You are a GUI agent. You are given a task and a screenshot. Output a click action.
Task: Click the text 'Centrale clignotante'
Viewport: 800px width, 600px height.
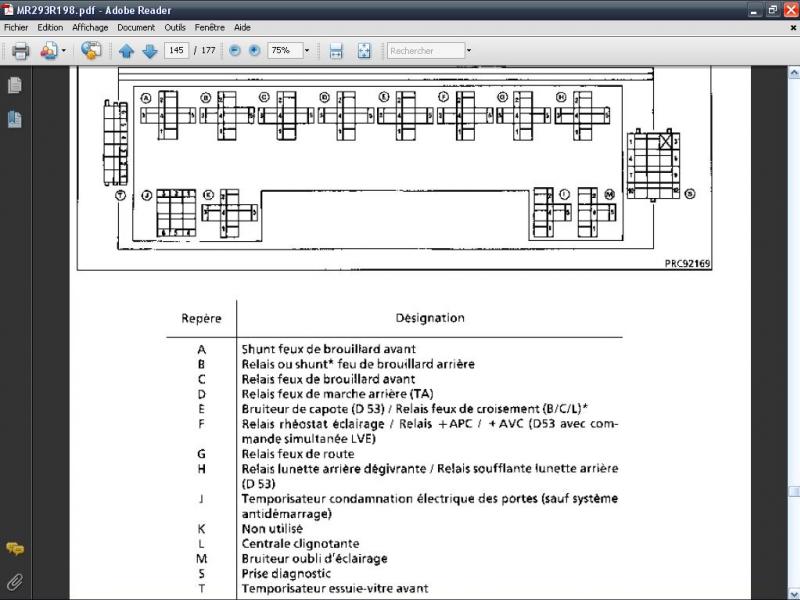300,543
